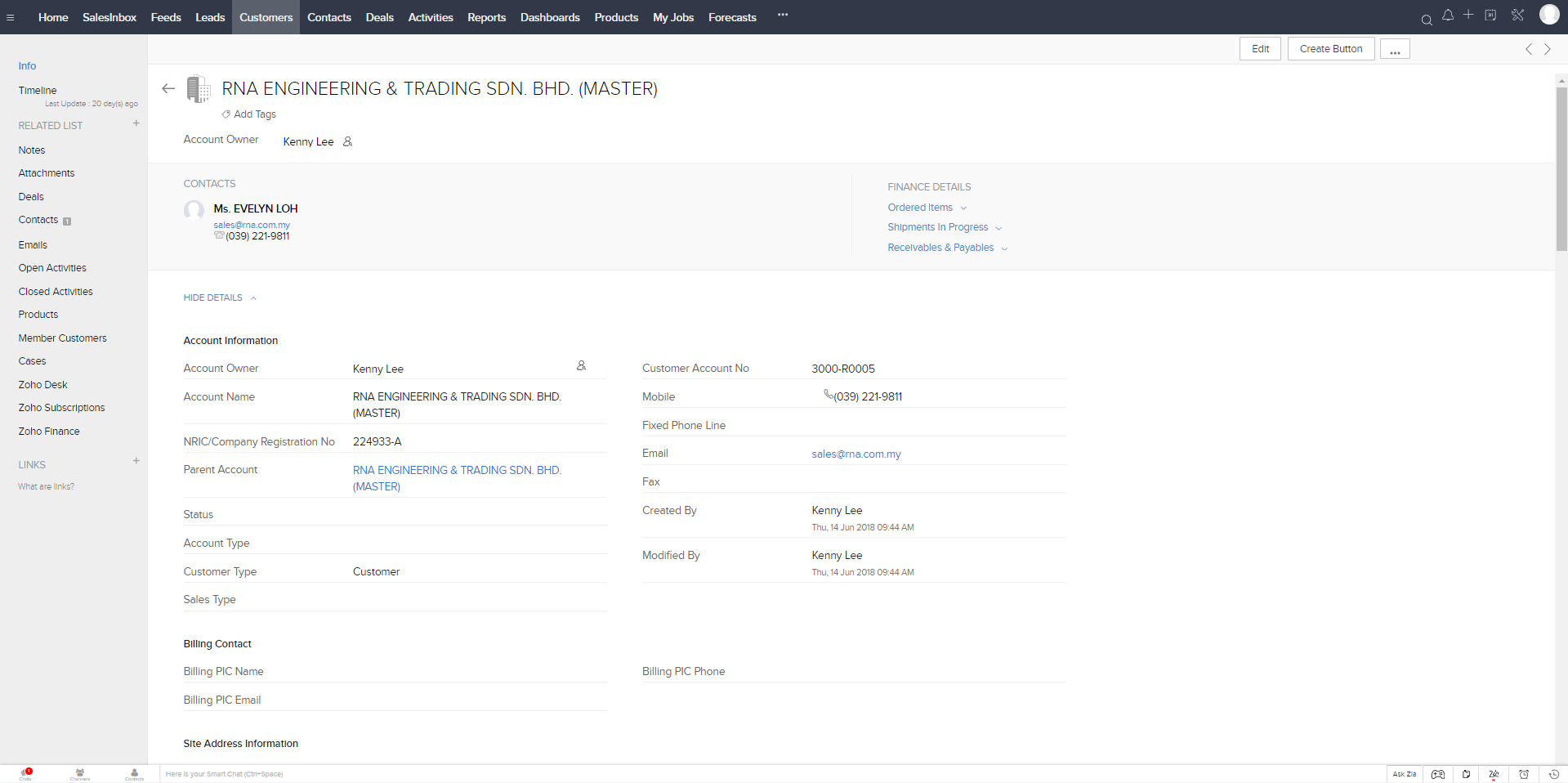Viewport: 1568px width, 783px height.
Task: Click the Edit button
Action: click(1260, 49)
